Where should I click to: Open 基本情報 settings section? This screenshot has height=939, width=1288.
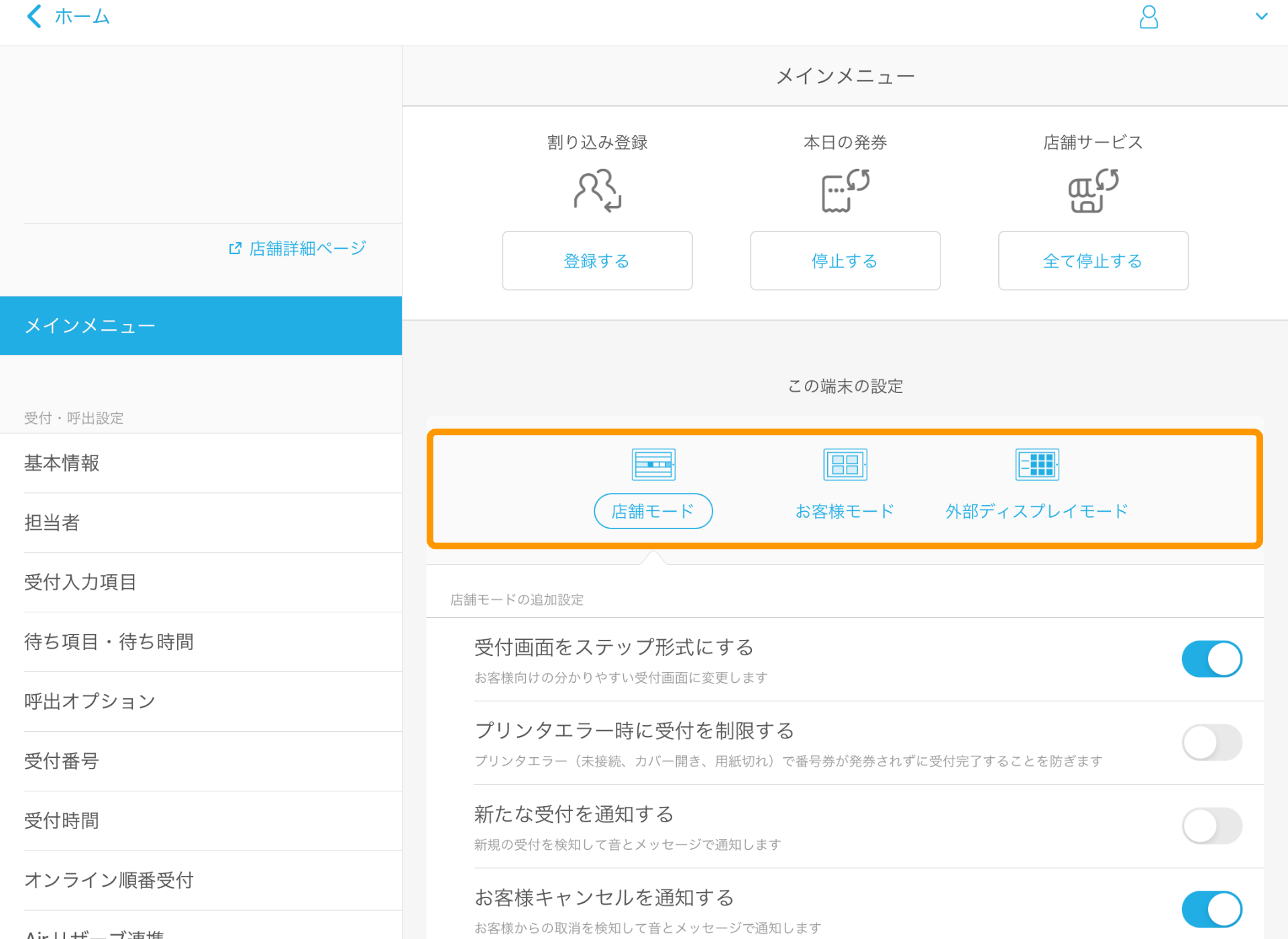tap(62, 463)
